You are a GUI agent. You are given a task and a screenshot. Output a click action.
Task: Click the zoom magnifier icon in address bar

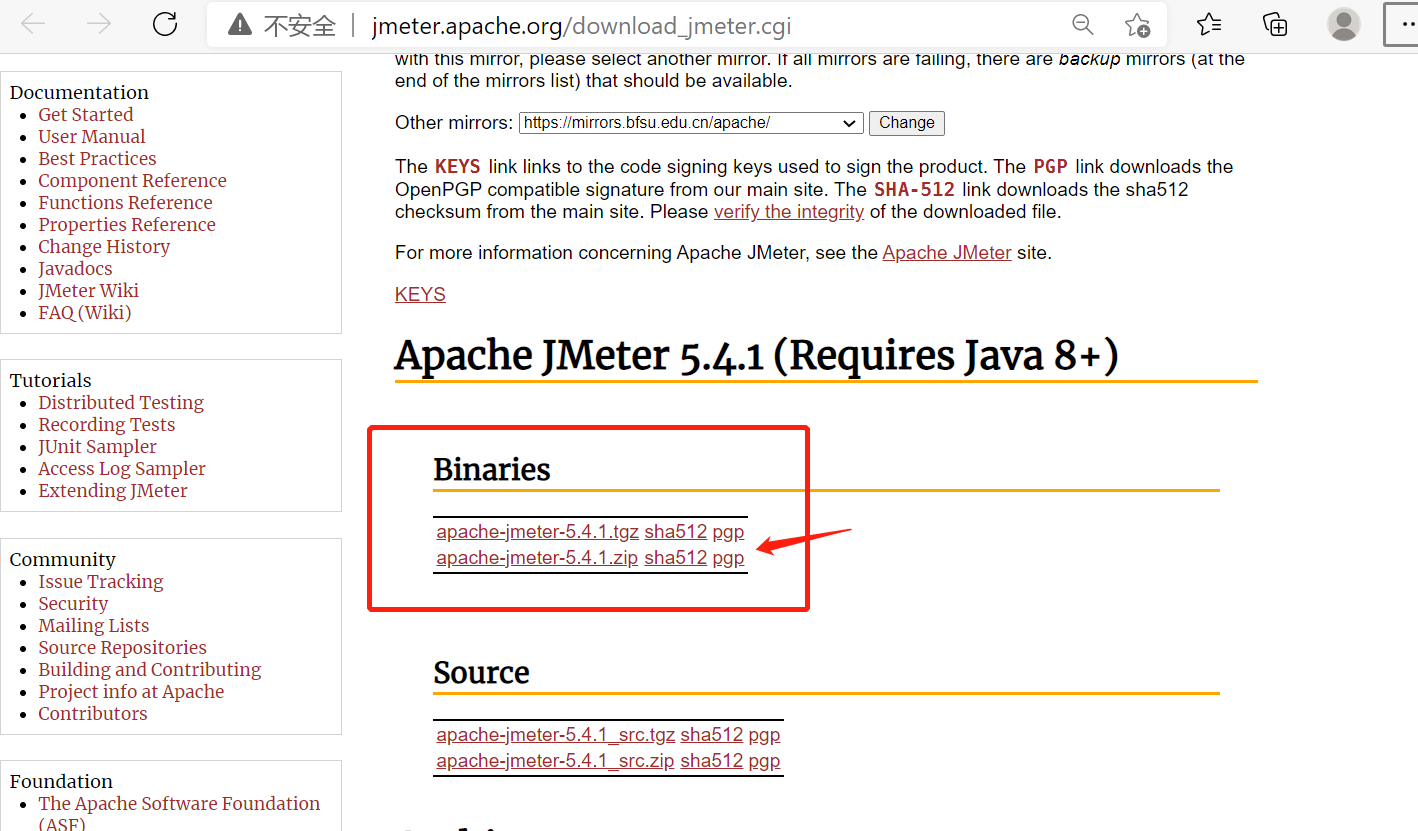(1082, 25)
